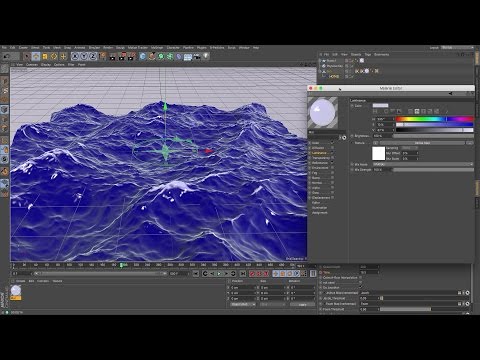Open the coordinate Size mode dropdown
The width and height of the screenshot is (480, 360).
tap(272, 304)
